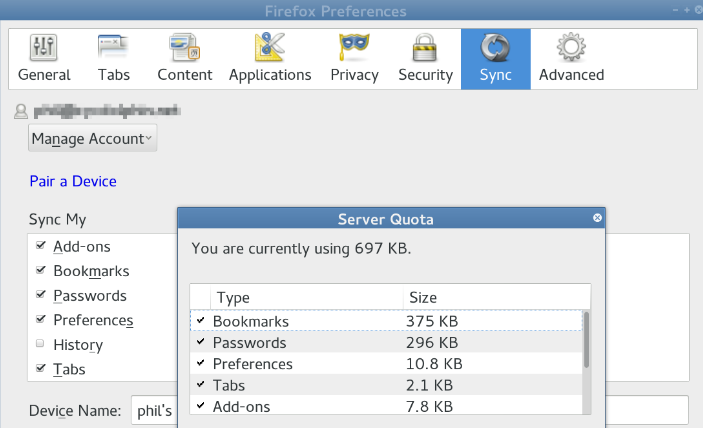This screenshot has width=703, height=428.
Task: Click the Firefox Preferences window title
Action: (x=335, y=11)
